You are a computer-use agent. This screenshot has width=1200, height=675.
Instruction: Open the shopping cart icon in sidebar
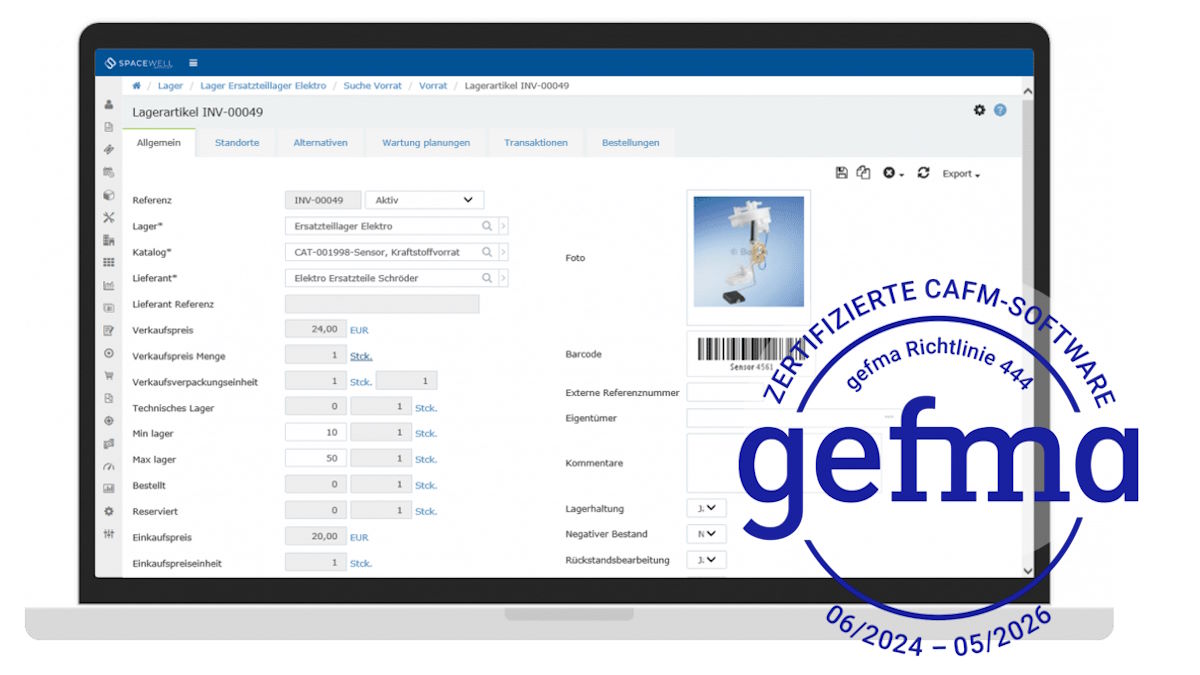(109, 376)
